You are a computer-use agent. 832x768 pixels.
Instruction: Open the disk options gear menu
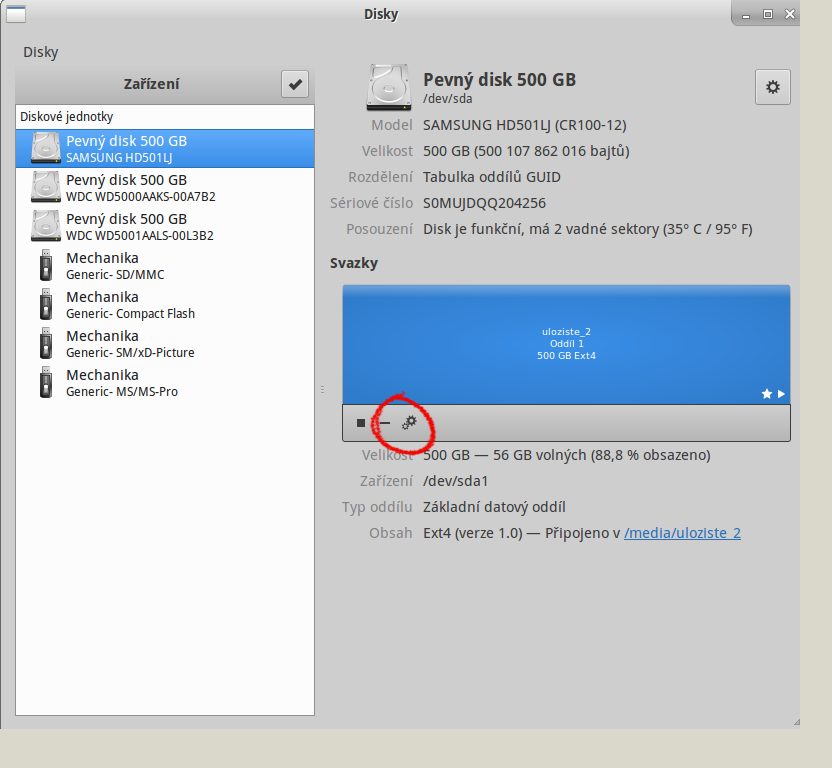click(773, 87)
